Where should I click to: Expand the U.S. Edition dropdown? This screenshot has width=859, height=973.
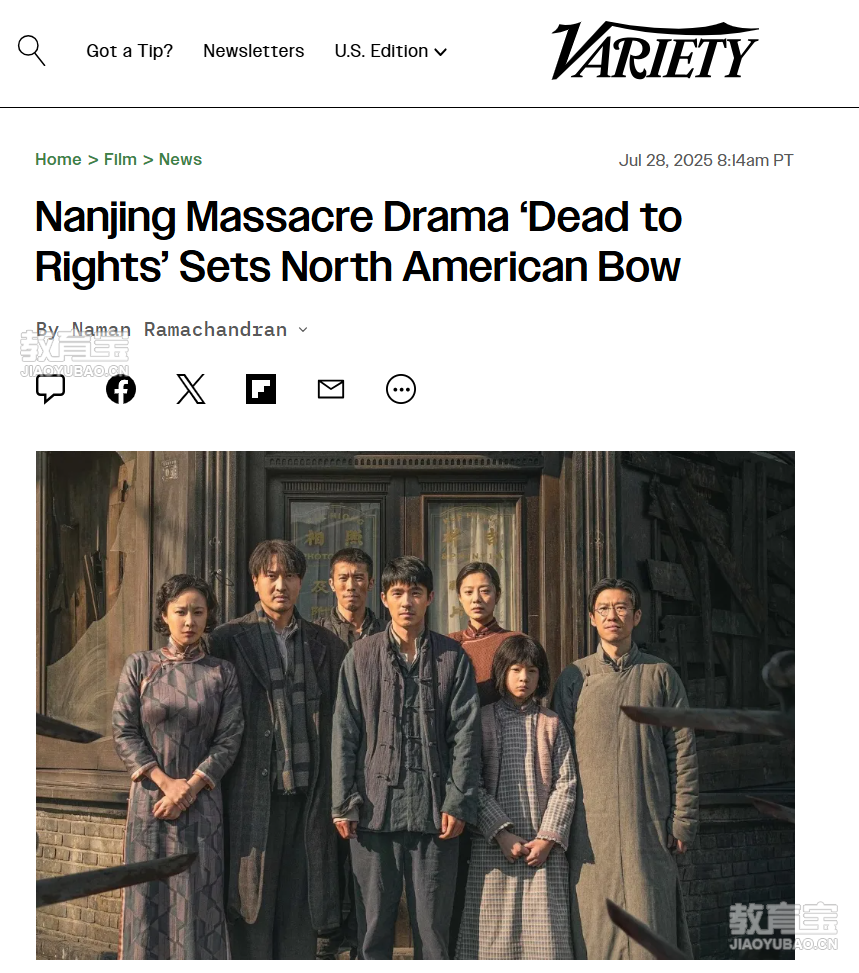tap(390, 51)
